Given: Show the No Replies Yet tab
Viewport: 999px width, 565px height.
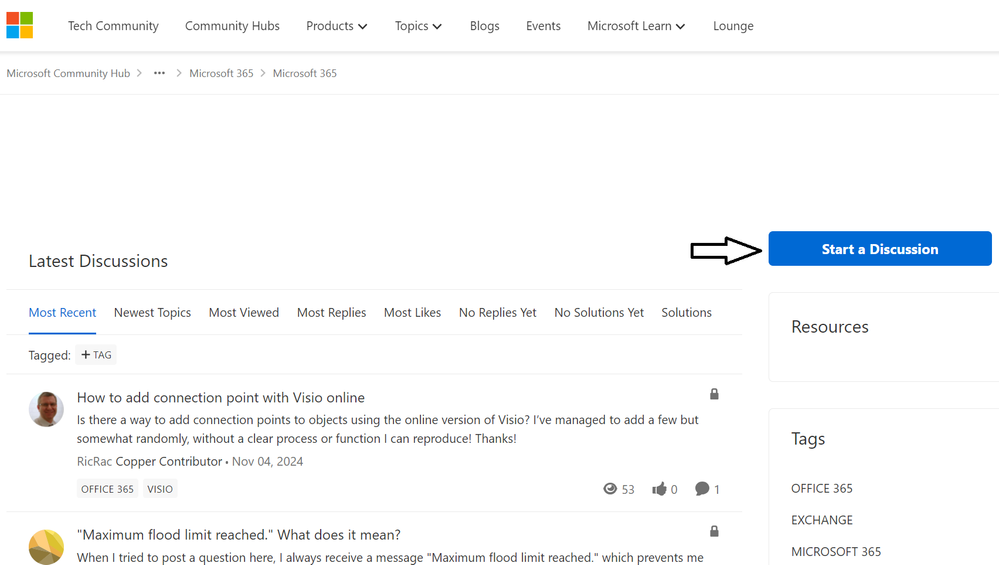Looking at the screenshot, I should tap(498, 313).
